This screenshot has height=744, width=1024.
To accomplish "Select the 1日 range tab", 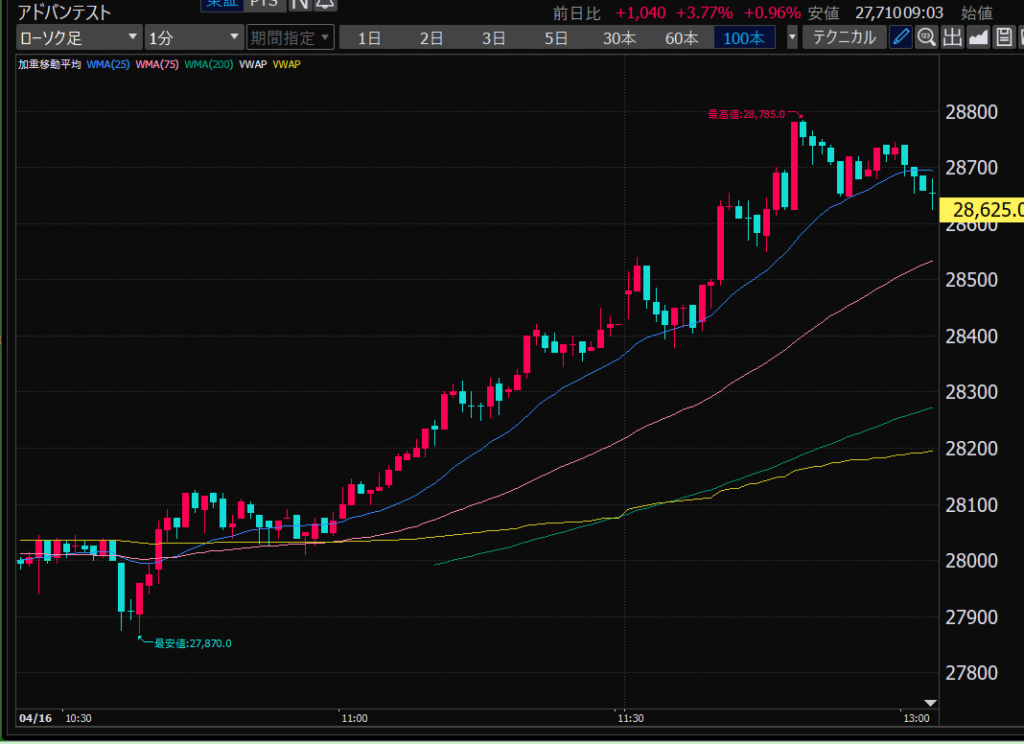I will click(x=370, y=38).
